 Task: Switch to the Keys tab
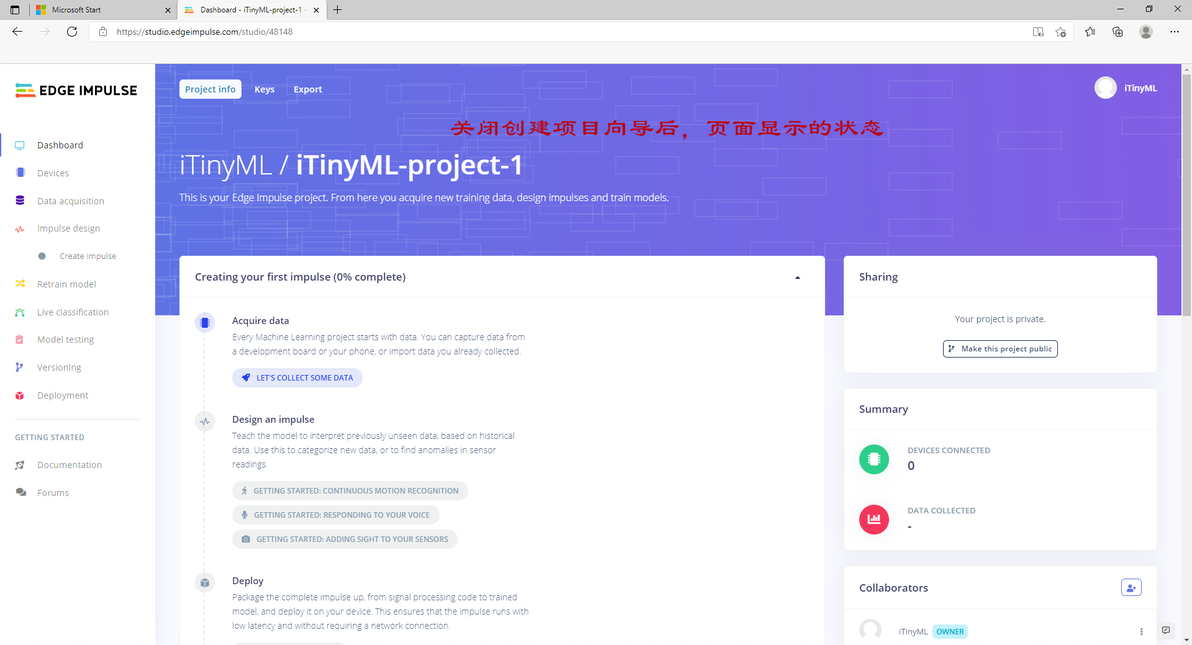pyautogui.click(x=265, y=89)
